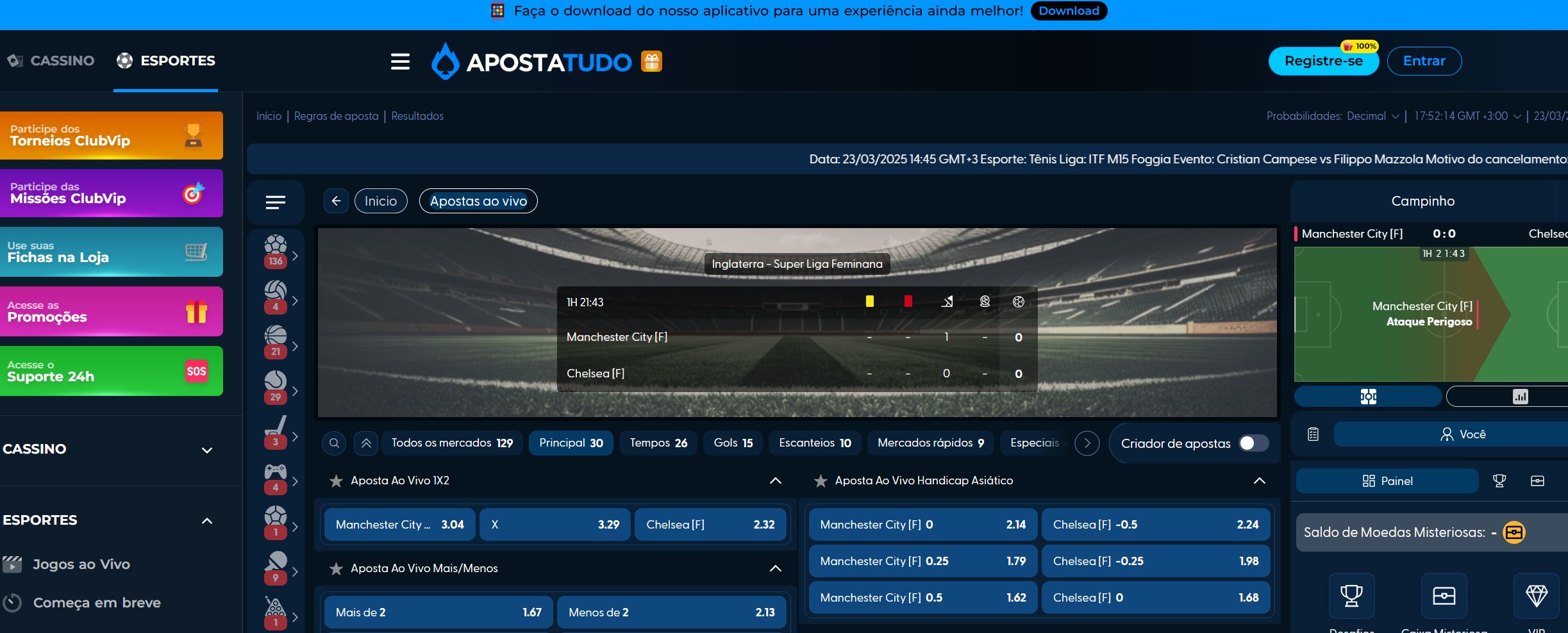Select the Todos os mercados 129 tab

tap(452, 443)
